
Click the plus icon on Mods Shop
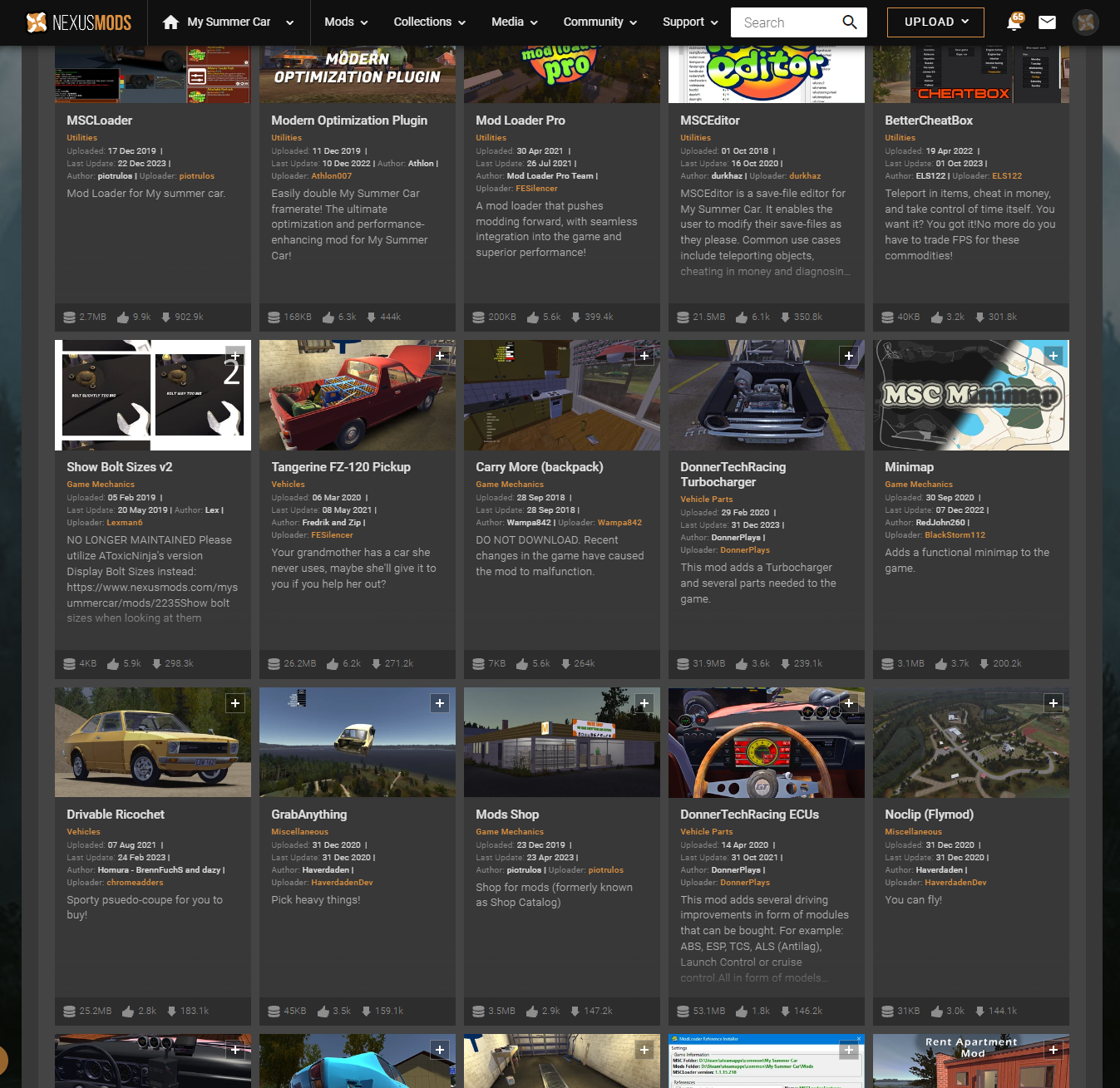coord(644,703)
